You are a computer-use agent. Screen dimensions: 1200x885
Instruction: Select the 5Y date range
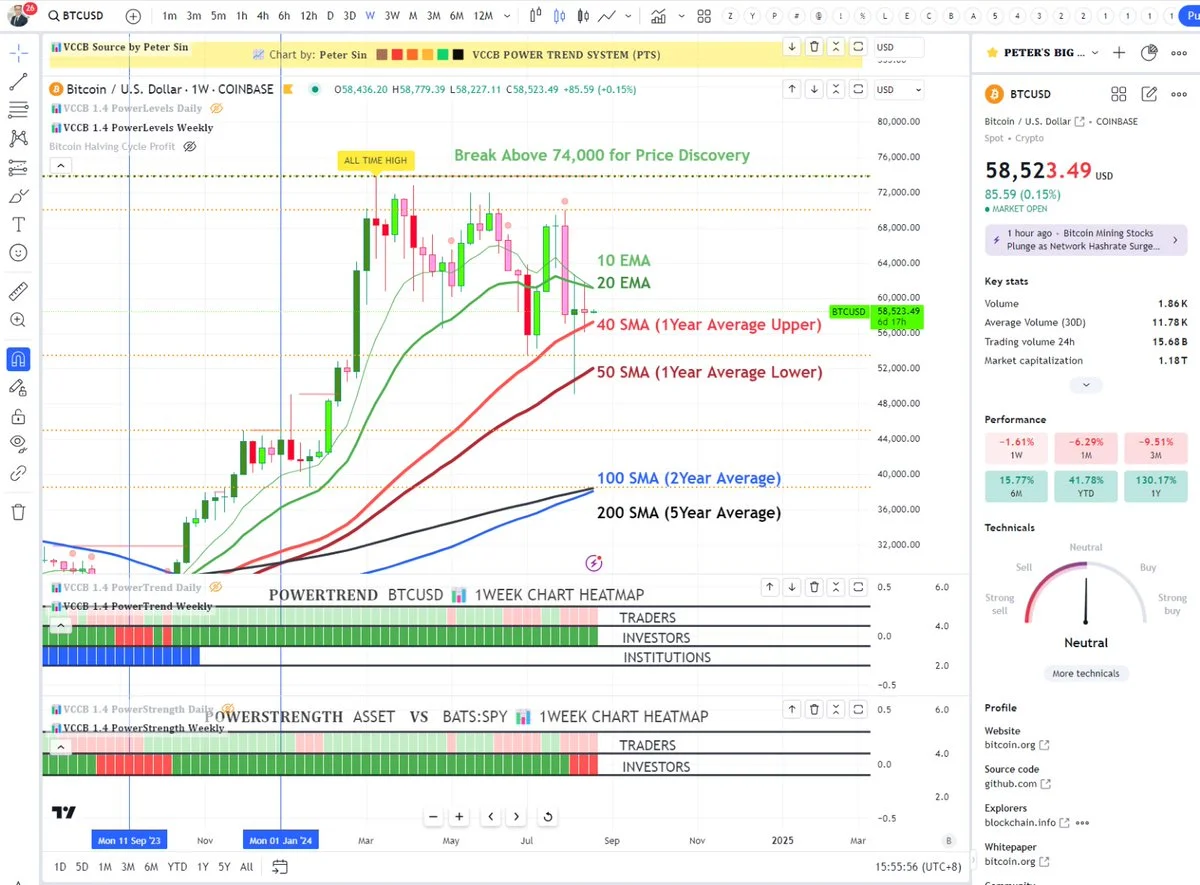[224, 867]
